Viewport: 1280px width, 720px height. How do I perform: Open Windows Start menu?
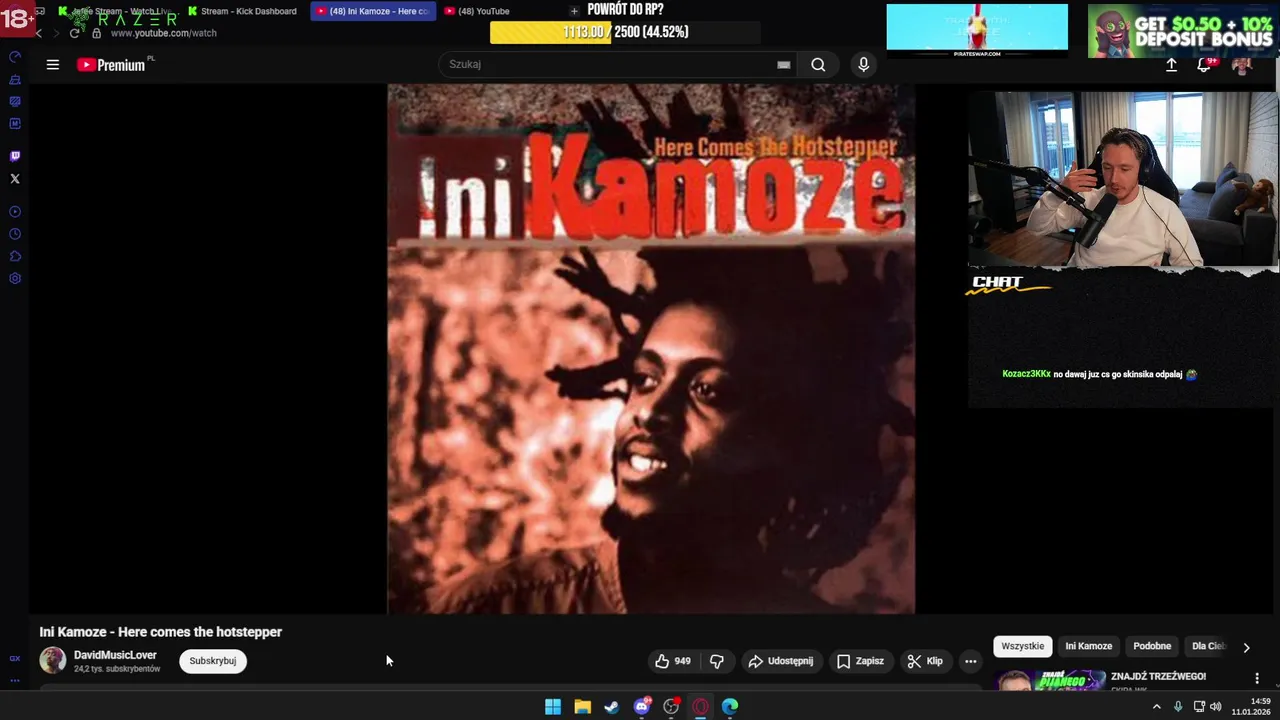553,707
